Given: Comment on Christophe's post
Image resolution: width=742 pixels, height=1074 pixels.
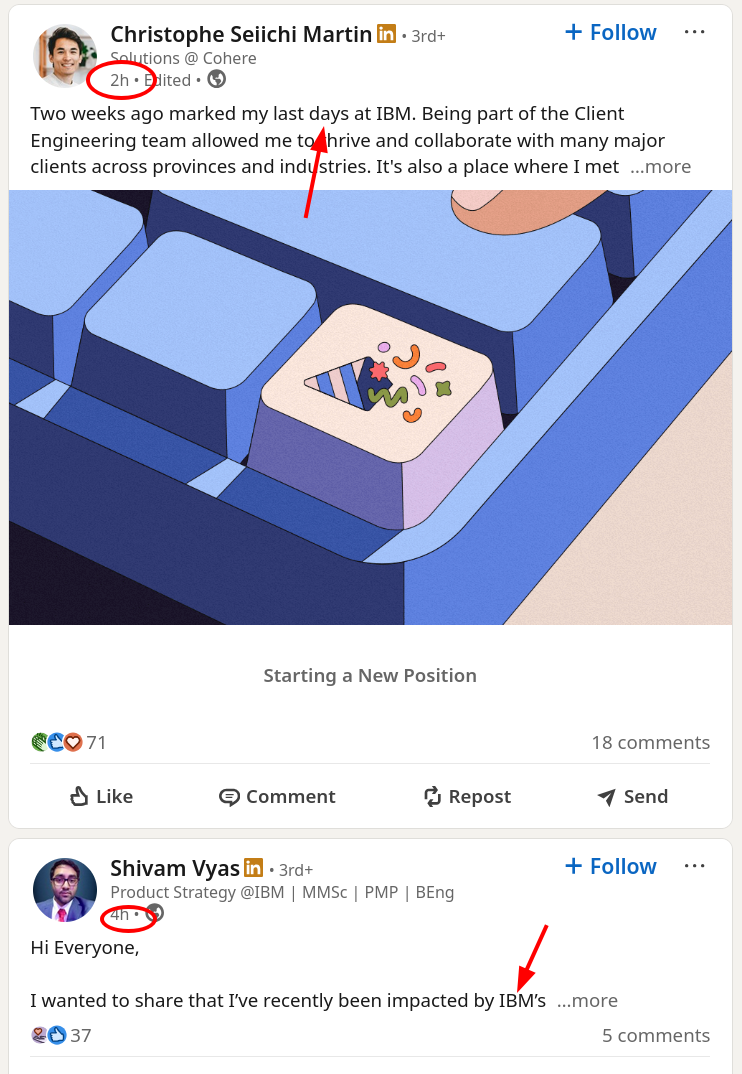Looking at the screenshot, I should [x=277, y=796].
